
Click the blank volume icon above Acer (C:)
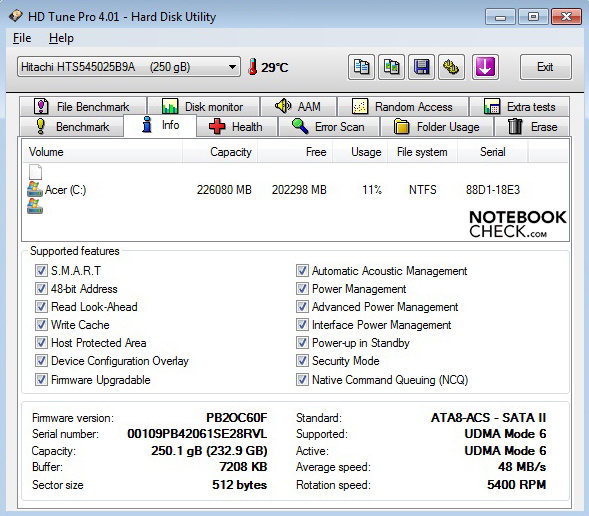pyautogui.click(x=35, y=172)
